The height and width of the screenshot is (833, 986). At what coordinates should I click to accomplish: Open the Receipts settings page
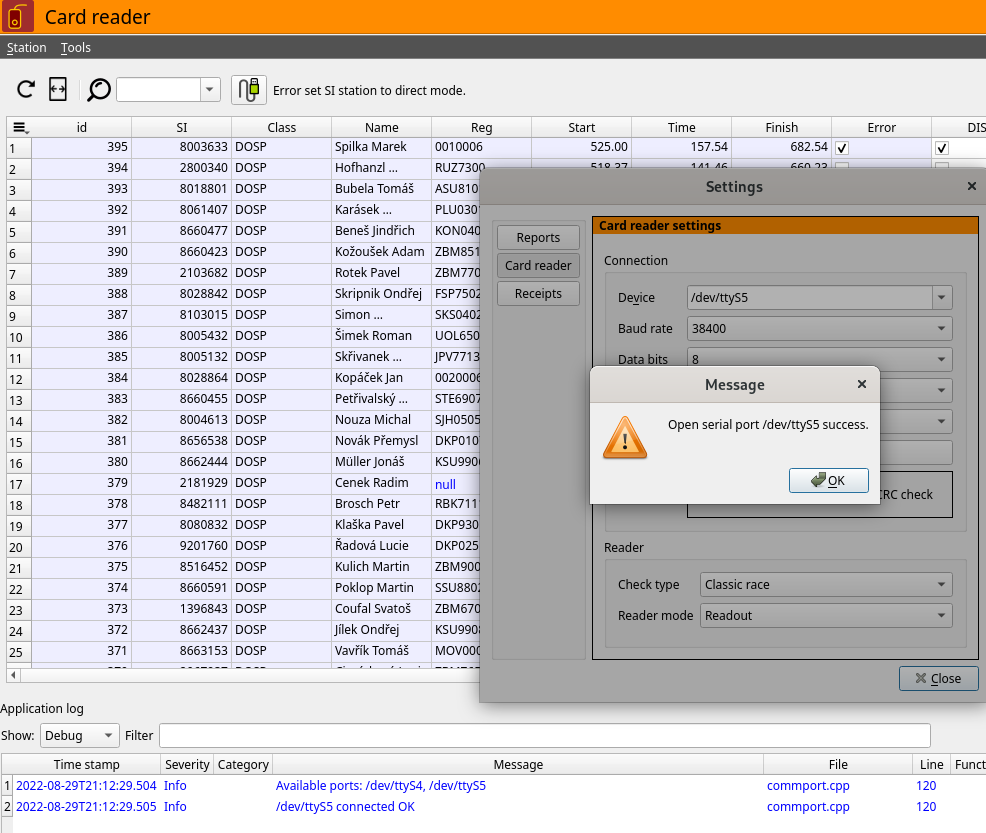pos(538,294)
